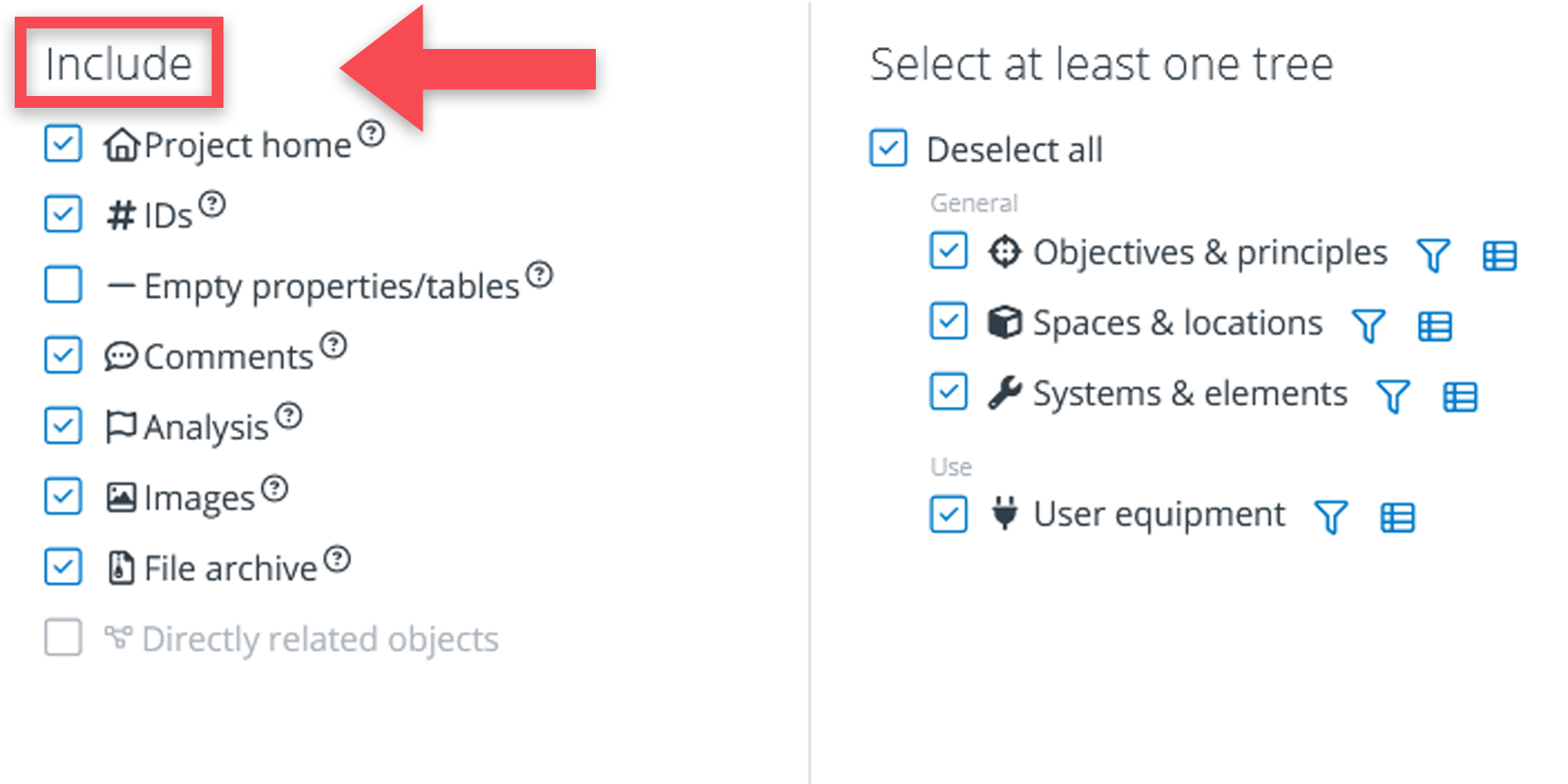This screenshot has height=784, width=1568.
Task: Show help for Empty properties/tables
Action: (539, 274)
